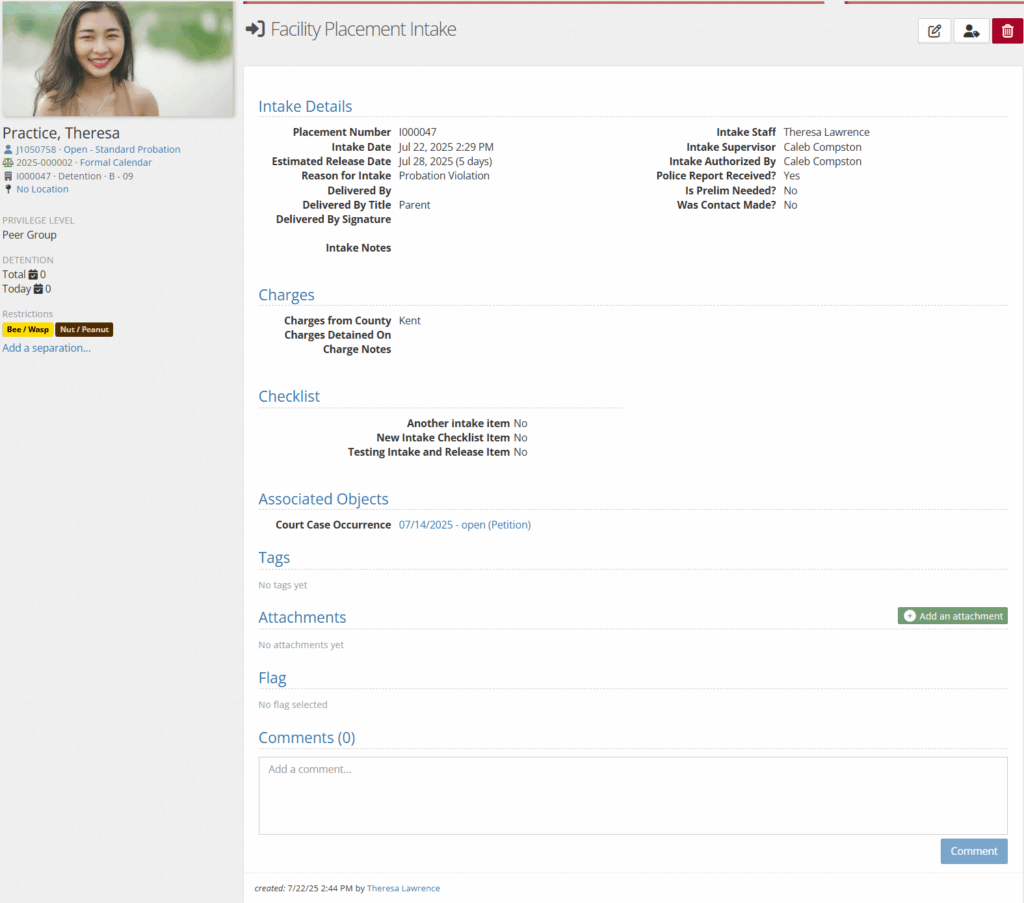Click I000047 · Detention · B - 09 text
The image size is (1024, 903).
(x=74, y=176)
